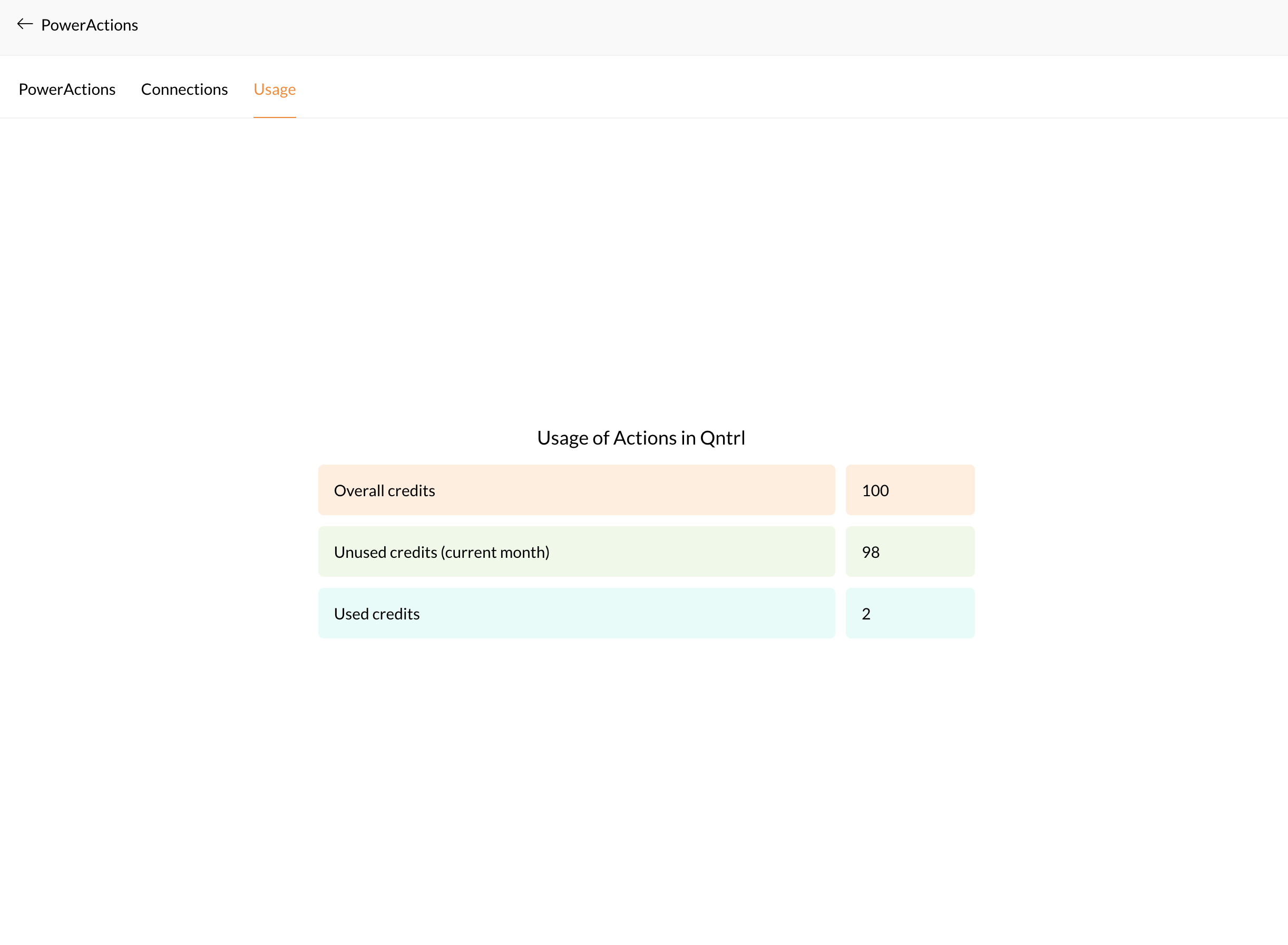Viewport: 1288px width, 945px height.
Task: Click the back arrow icon
Action: 25,24
